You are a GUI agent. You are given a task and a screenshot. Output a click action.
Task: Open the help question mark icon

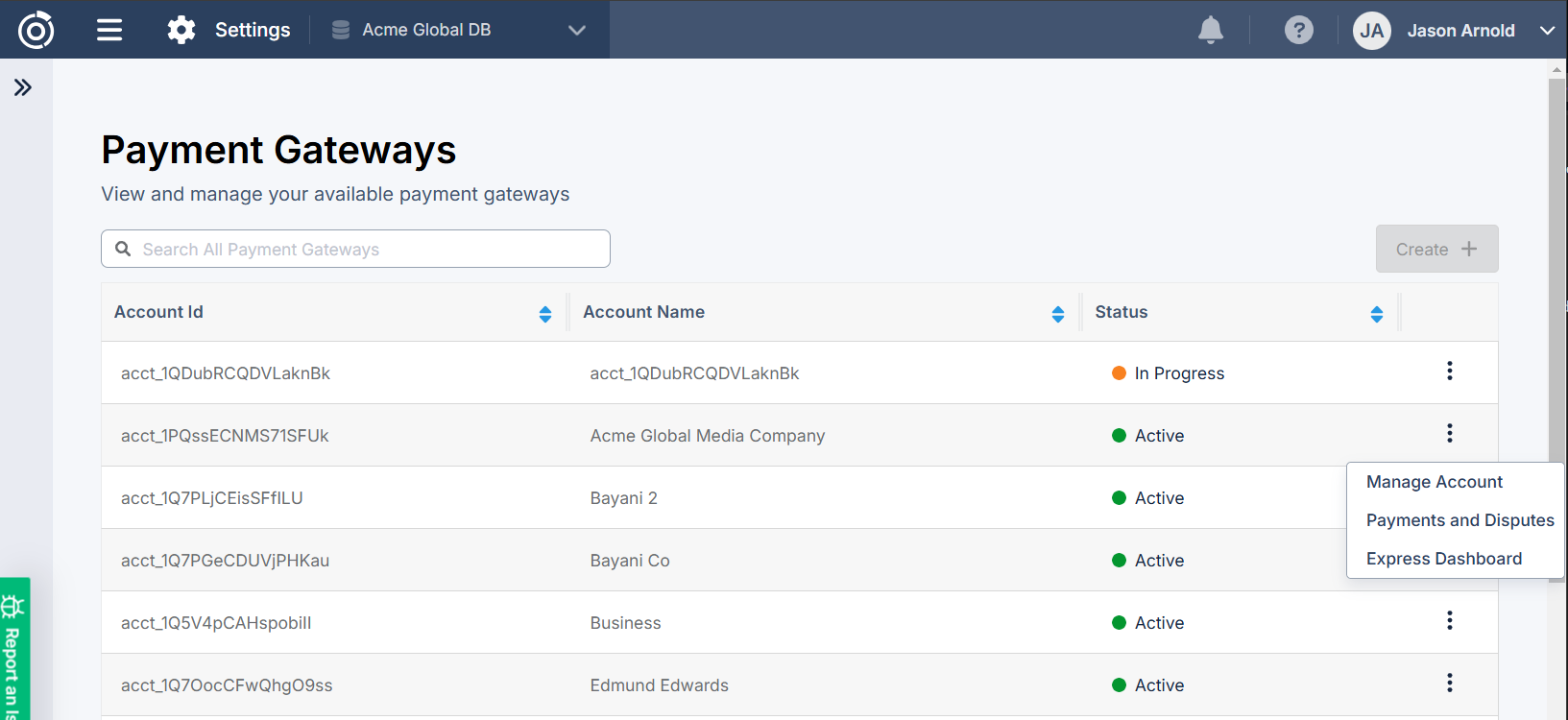[1298, 30]
